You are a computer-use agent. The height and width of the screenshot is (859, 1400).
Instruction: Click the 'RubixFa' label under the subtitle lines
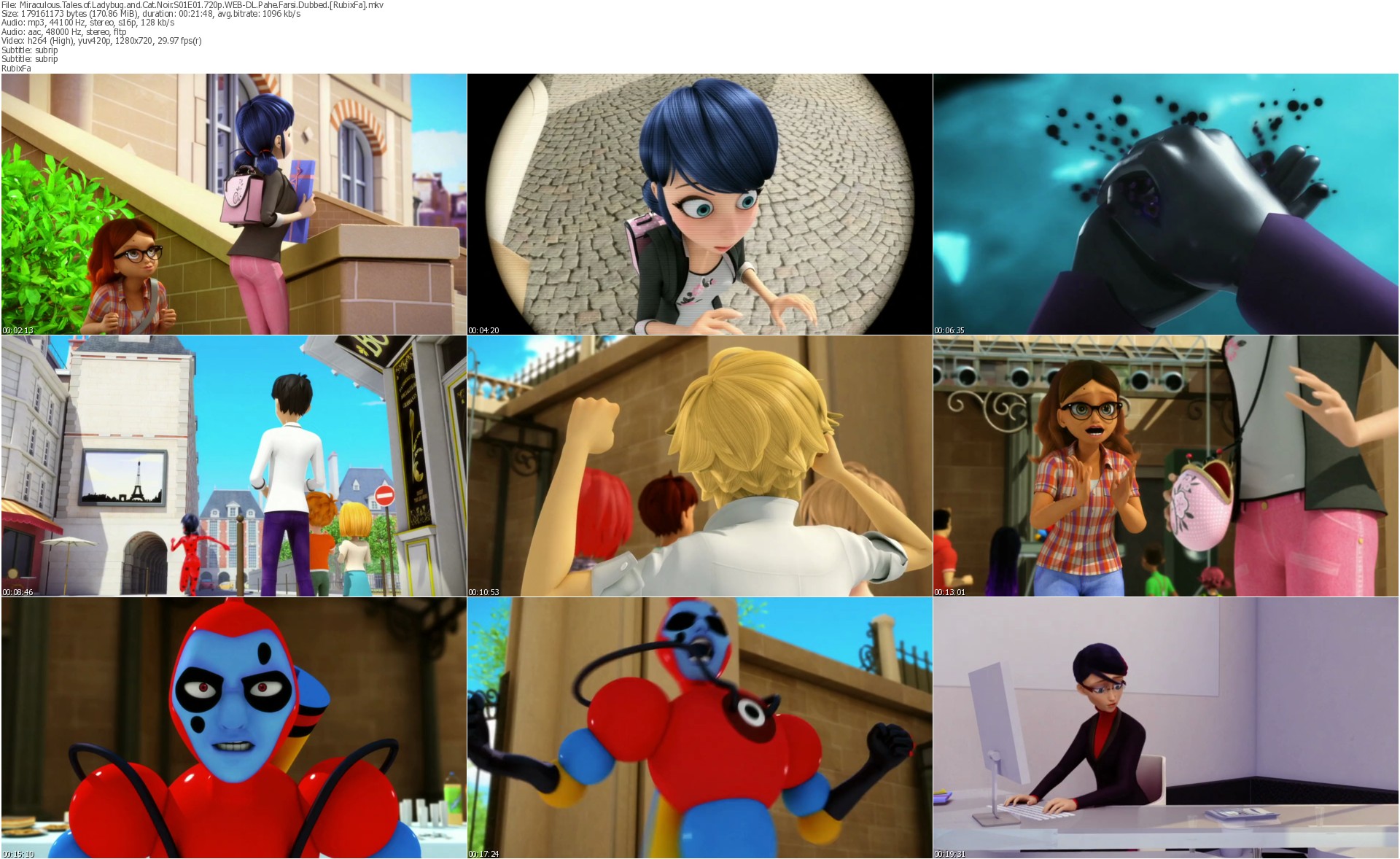(x=16, y=69)
